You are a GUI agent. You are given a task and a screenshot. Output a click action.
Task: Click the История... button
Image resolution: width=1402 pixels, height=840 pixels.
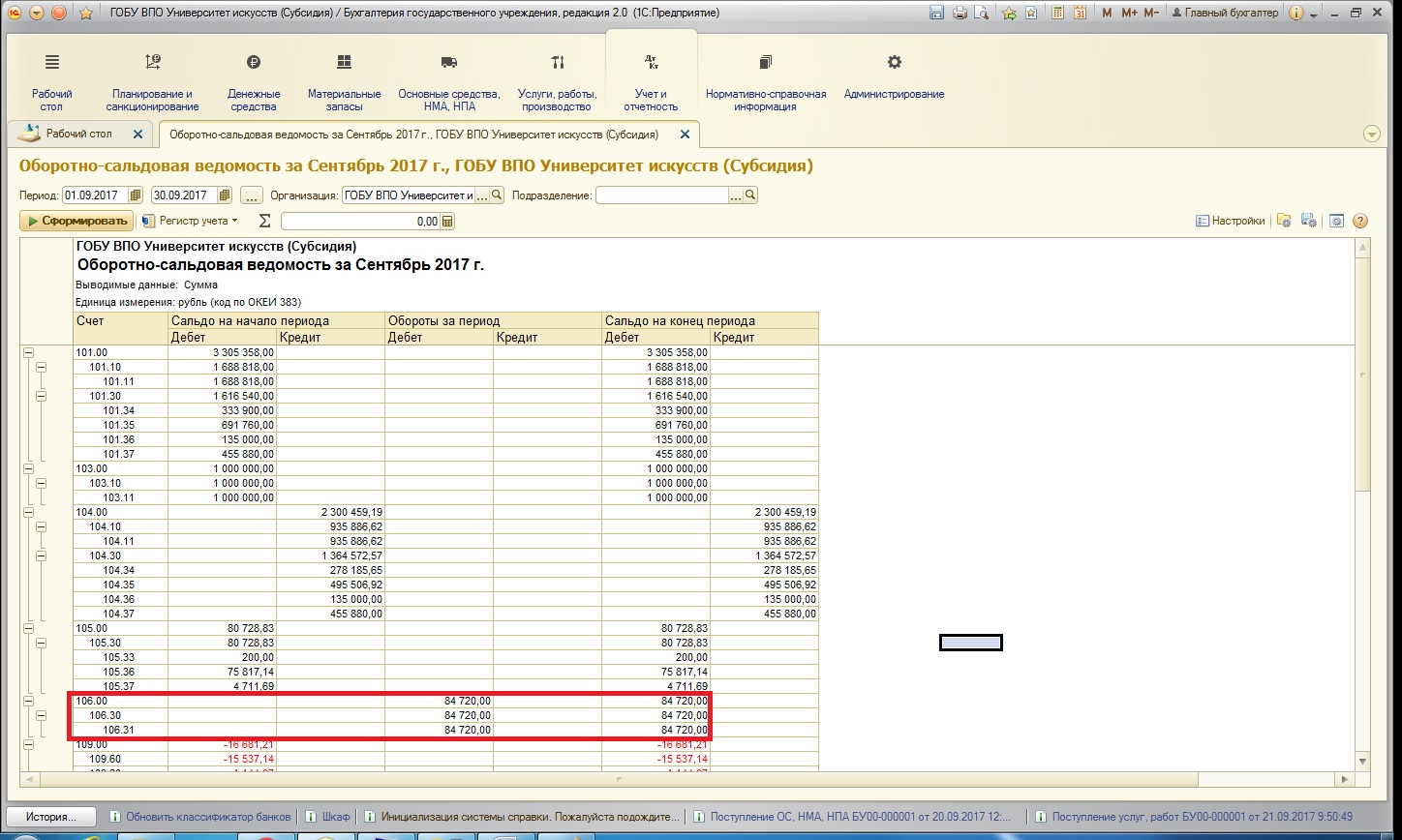pyautogui.click(x=51, y=817)
